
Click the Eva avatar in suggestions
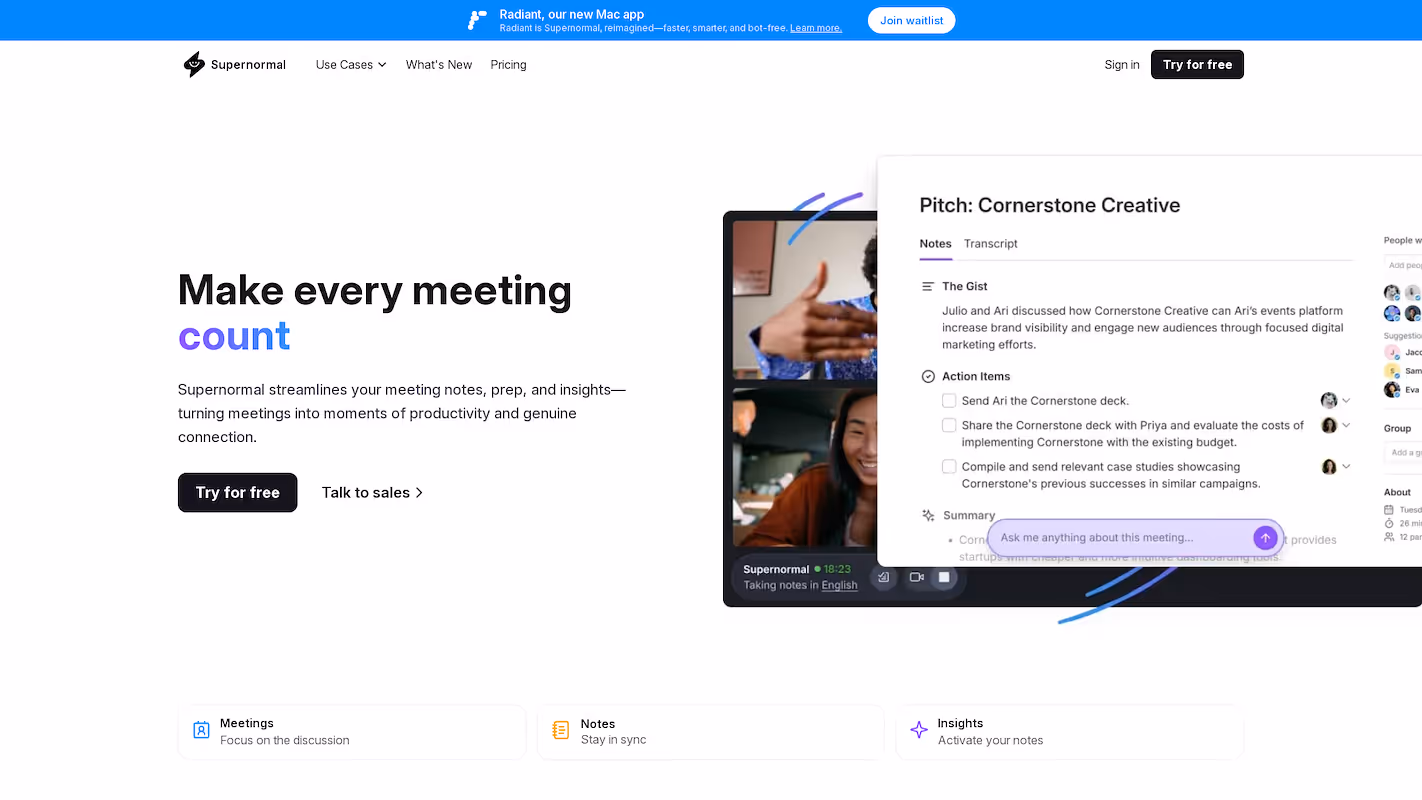pyautogui.click(x=1392, y=389)
